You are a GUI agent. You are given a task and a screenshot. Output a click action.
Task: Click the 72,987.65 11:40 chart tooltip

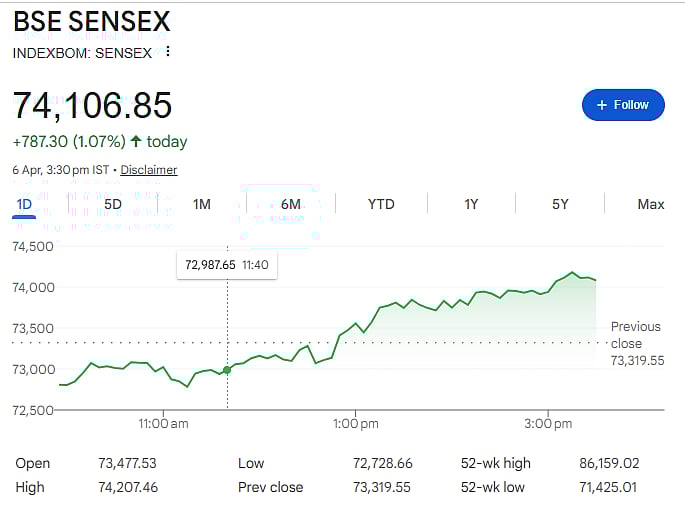click(x=226, y=265)
